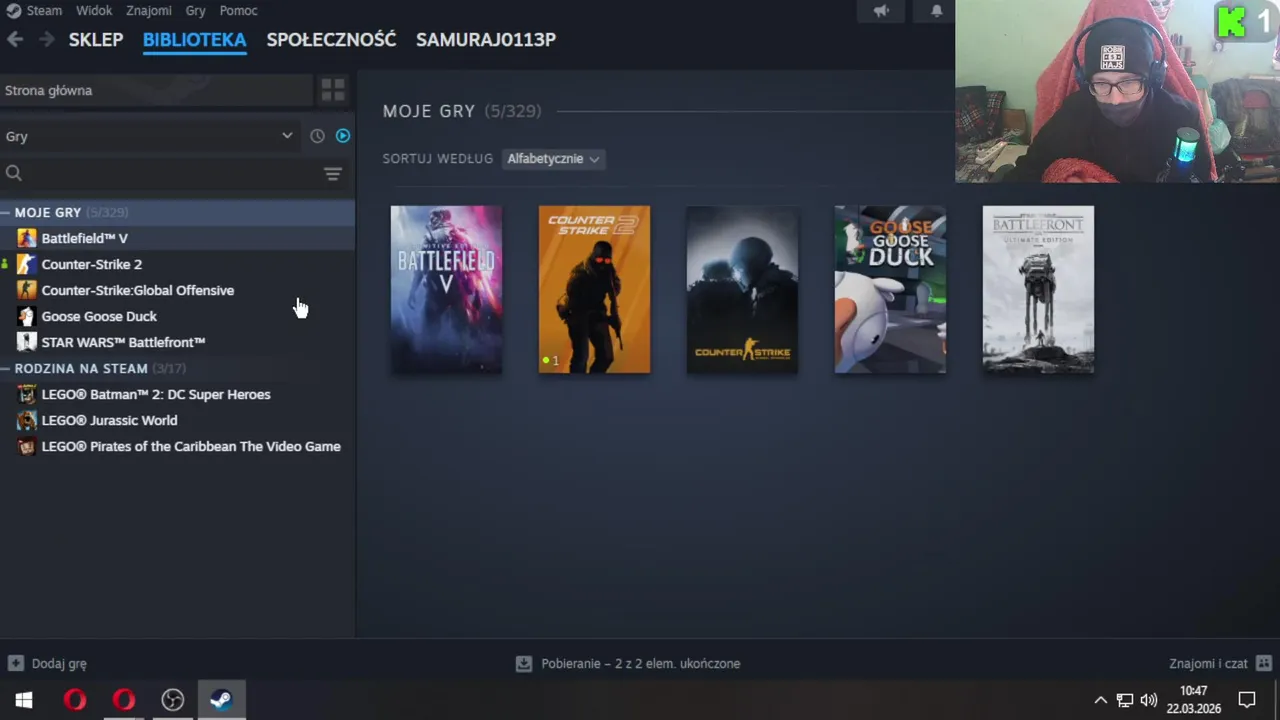This screenshot has height=720, width=1280.
Task: Toggle the recent activity clock filter
Action: [x=317, y=136]
